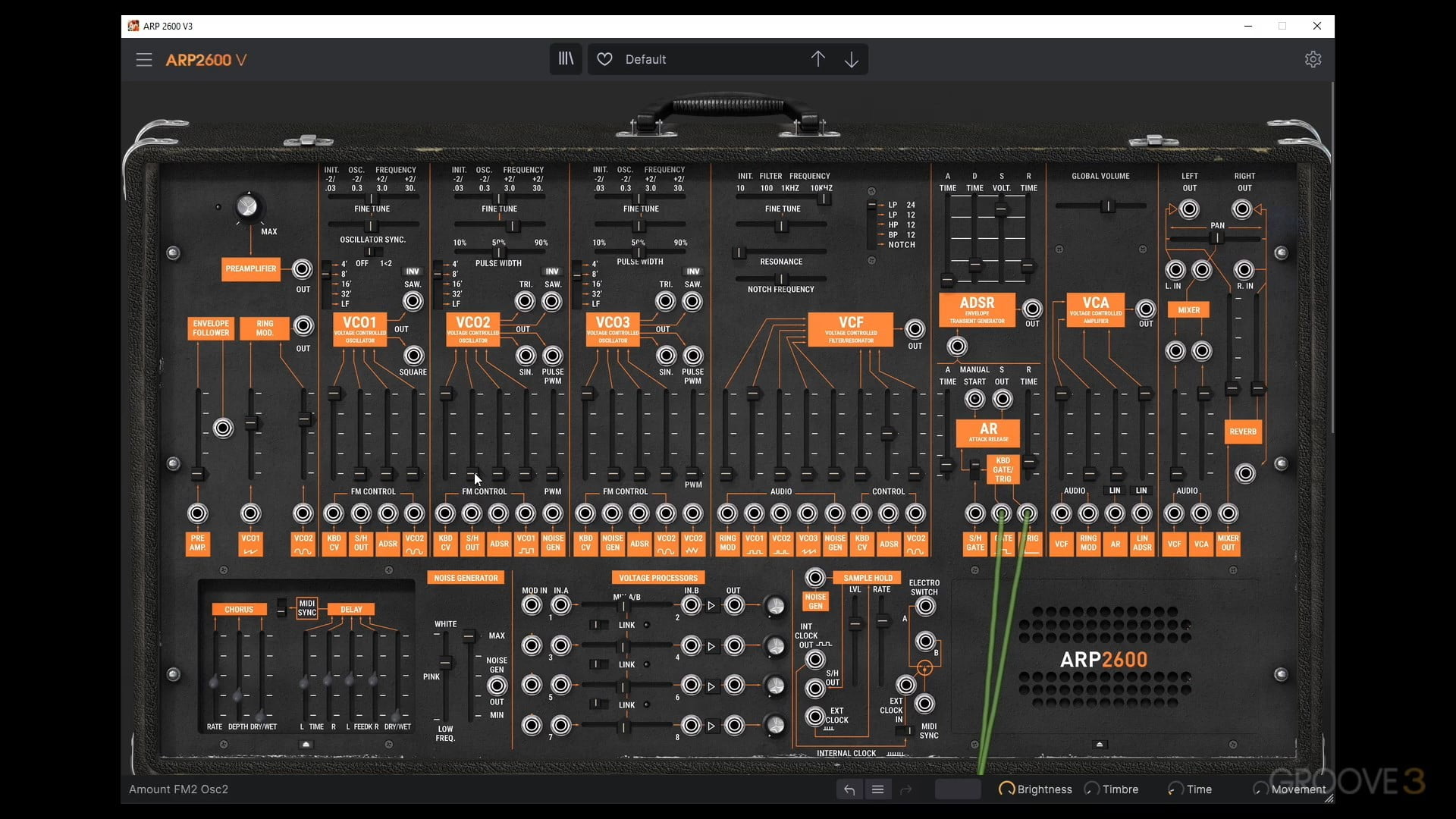Expand the keyboard arrow below the speaker grille
The width and height of the screenshot is (1456, 819).
(1100, 745)
